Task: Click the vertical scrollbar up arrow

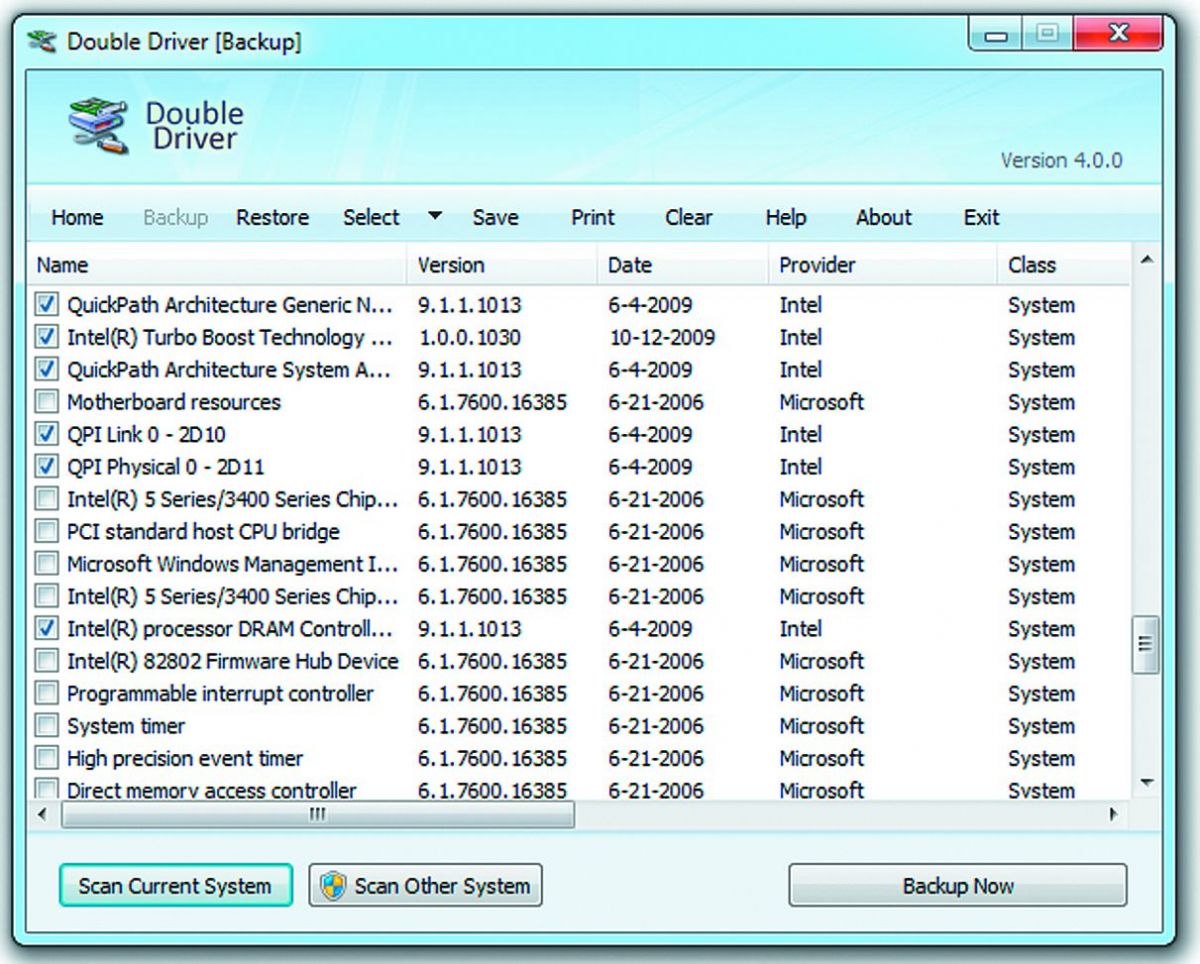Action: [x=1146, y=261]
